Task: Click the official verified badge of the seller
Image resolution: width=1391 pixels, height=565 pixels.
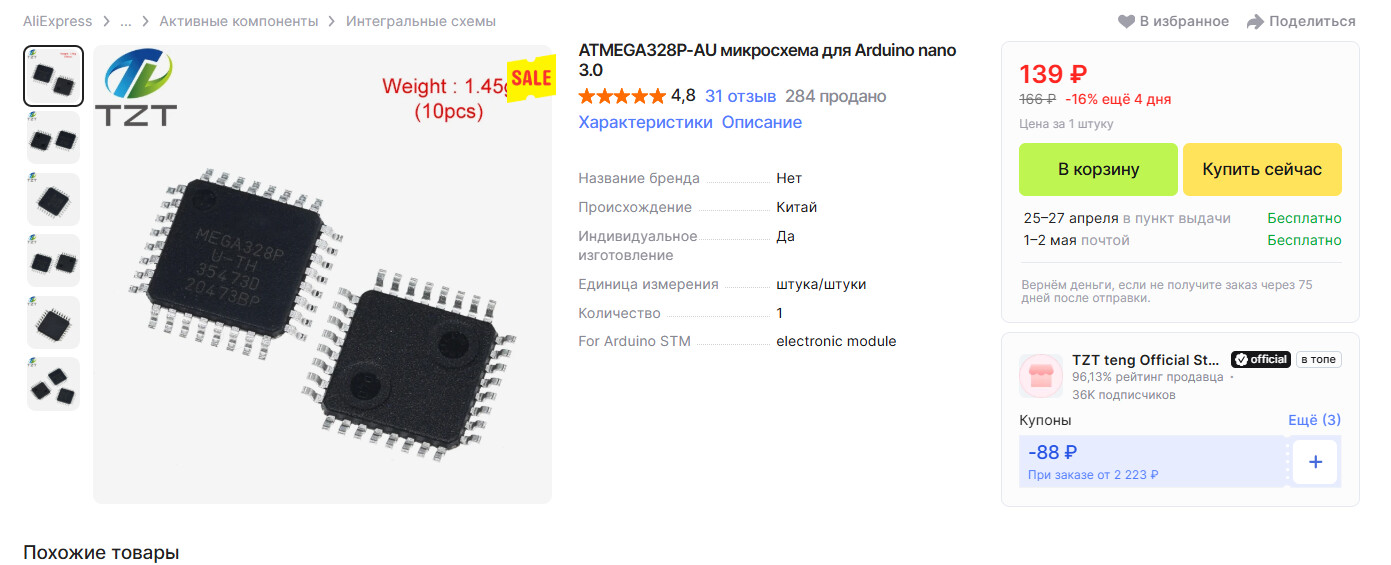Action: point(1260,359)
